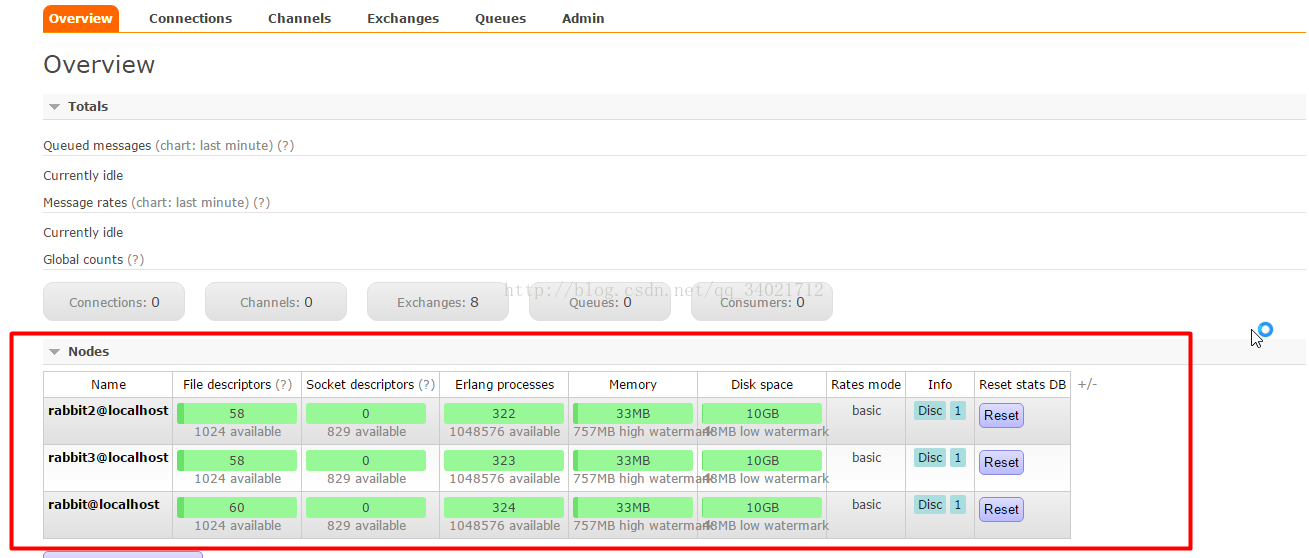Click the Queued messages chart range link
The height and width of the screenshot is (558, 1309).
pyautogui.click(x=214, y=146)
